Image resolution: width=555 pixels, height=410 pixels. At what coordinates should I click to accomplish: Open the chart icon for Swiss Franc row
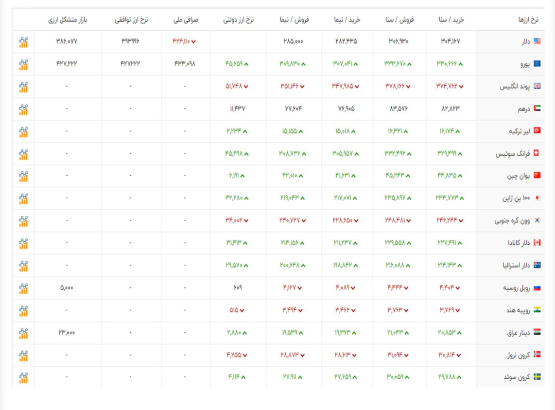(23, 154)
